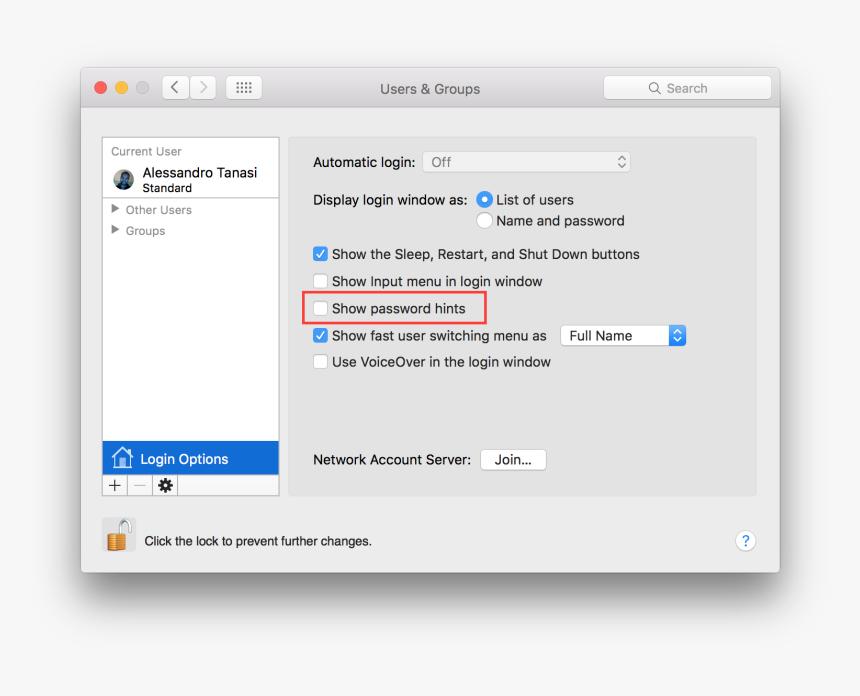
Task: Enable the Show password hints checkbox
Action: tap(320, 308)
